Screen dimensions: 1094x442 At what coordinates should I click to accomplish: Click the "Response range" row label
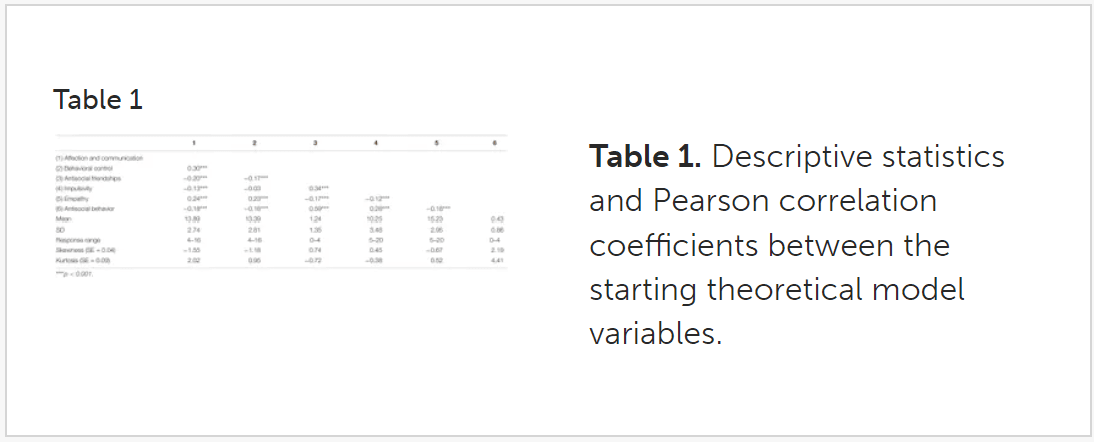tap(79, 239)
